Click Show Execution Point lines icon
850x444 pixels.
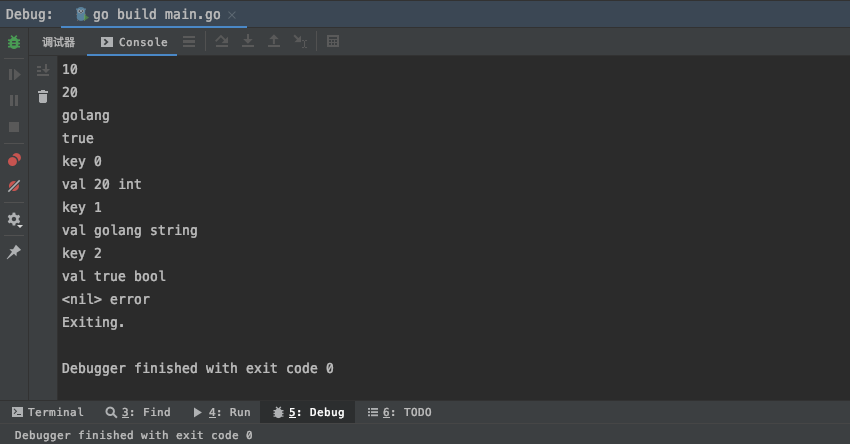click(189, 42)
